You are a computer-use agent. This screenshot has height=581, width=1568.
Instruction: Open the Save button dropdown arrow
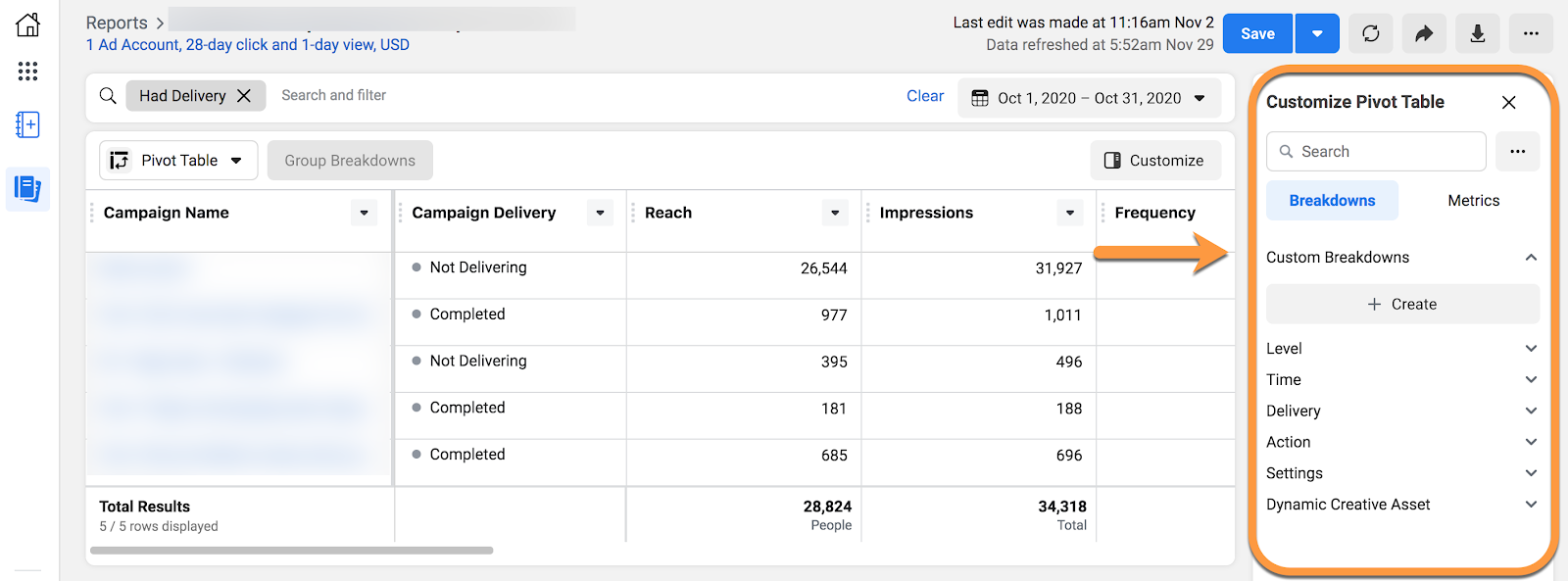point(1317,34)
